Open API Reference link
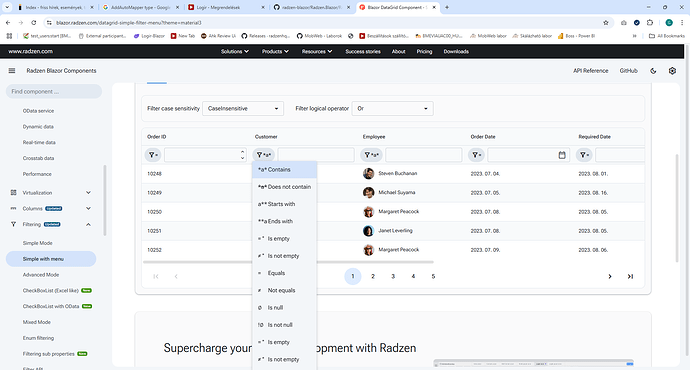Screen dimensions: 690x370 click(x=591, y=71)
